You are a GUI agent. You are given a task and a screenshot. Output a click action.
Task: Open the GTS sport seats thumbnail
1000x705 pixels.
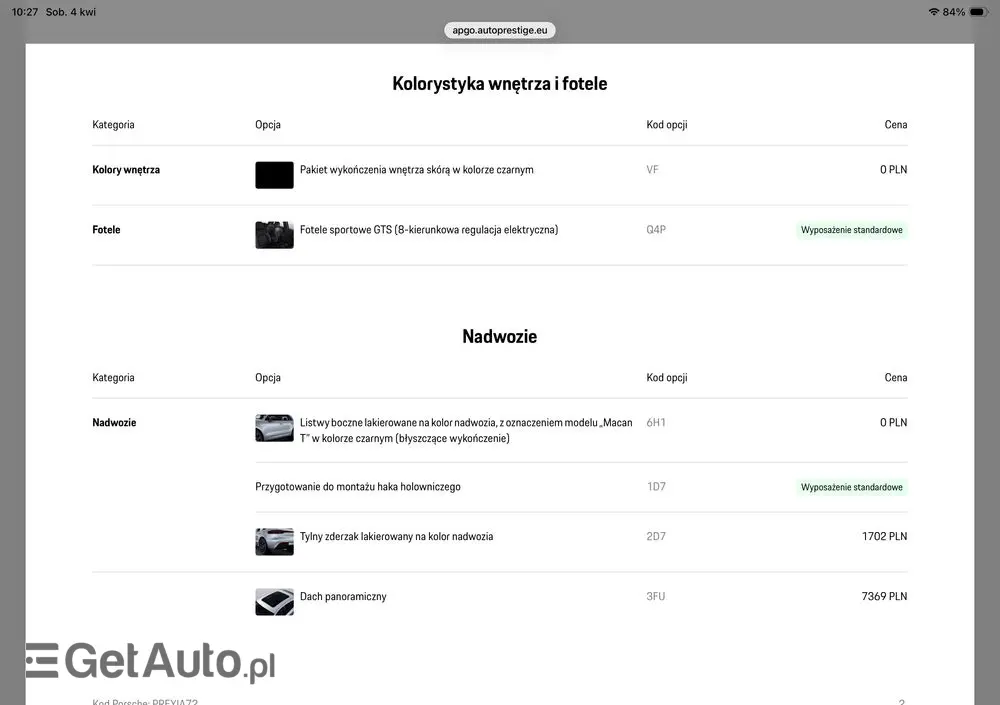pos(274,235)
